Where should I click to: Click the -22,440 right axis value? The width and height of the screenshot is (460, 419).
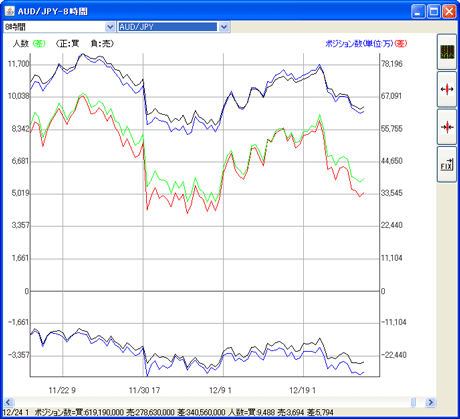[394, 355]
